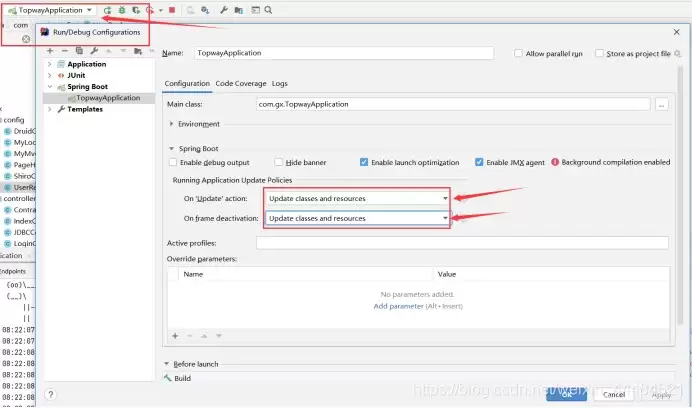Click Add parameter link
Viewport: 692px width, 408px height.
coord(399,306)
